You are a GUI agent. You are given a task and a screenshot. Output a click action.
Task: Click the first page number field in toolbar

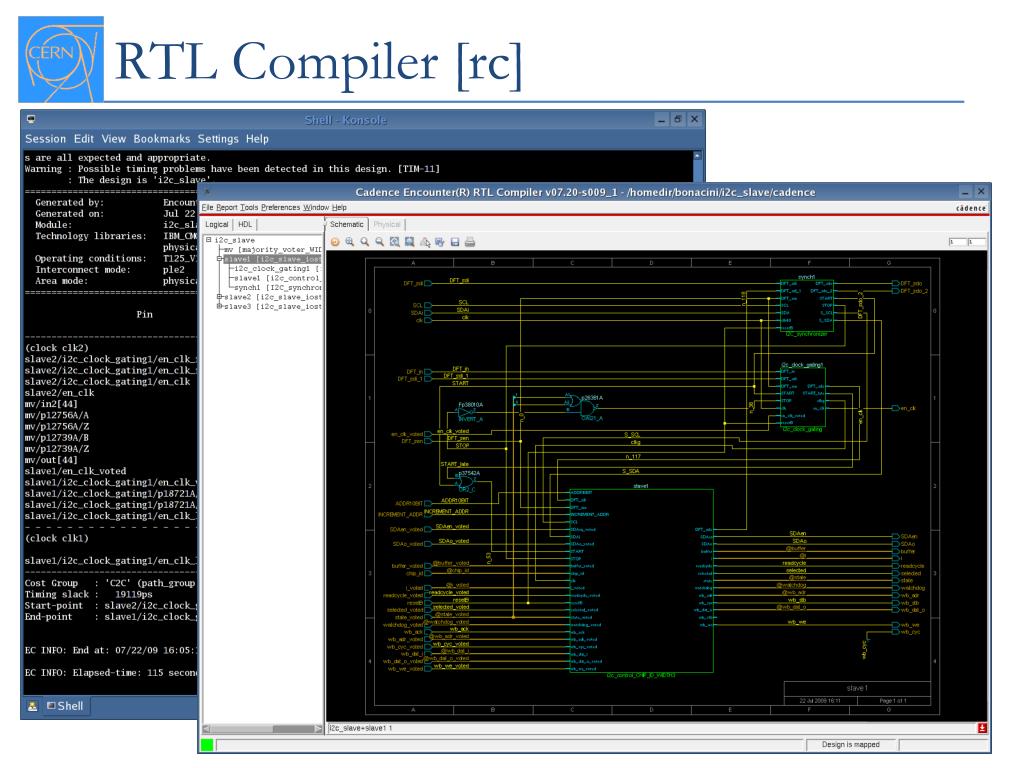point(957,242)
